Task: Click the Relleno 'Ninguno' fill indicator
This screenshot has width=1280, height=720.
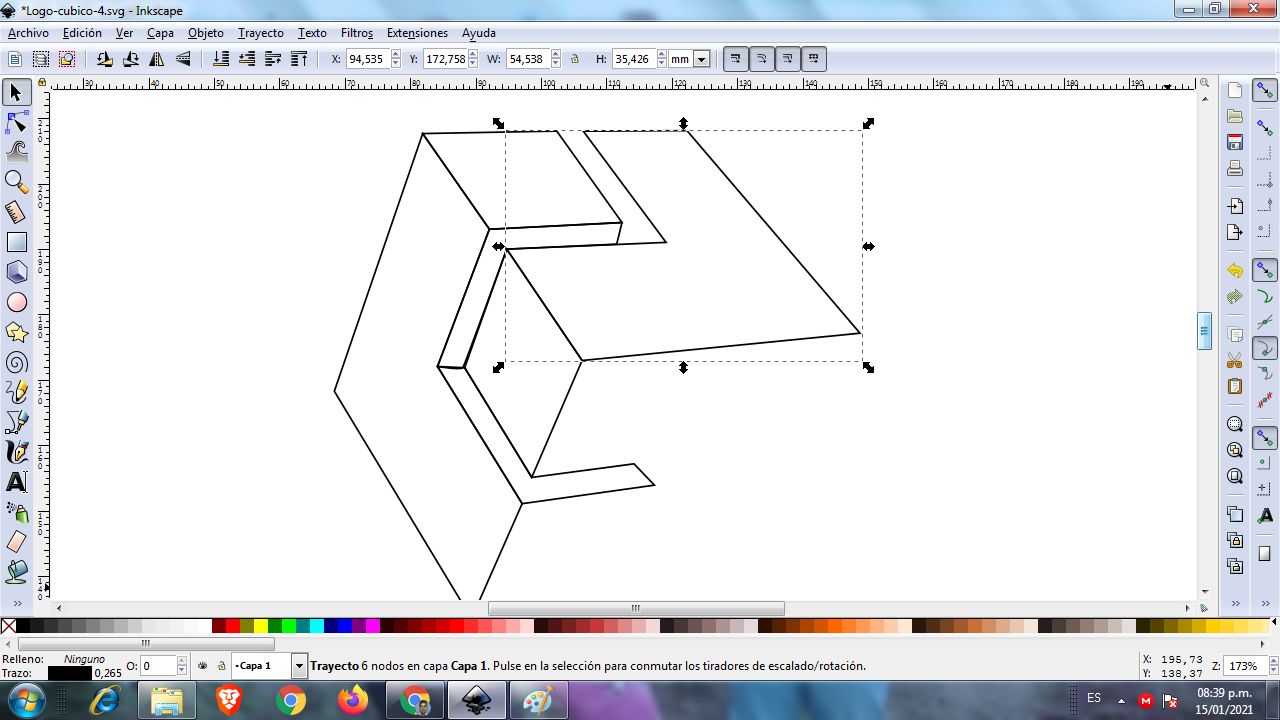Action: (x=84, y=659)
